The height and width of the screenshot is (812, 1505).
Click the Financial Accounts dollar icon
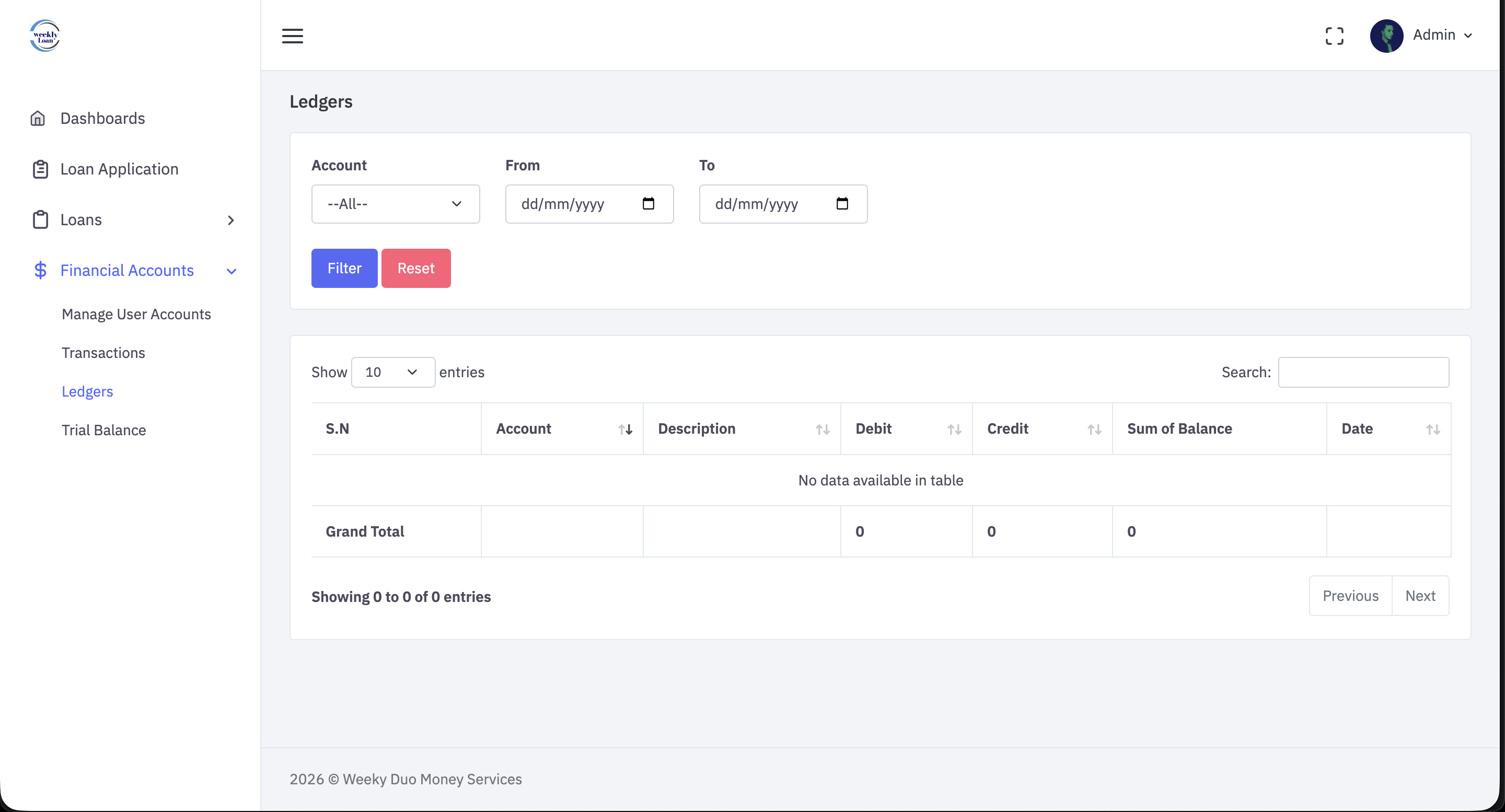coord(40,271)
